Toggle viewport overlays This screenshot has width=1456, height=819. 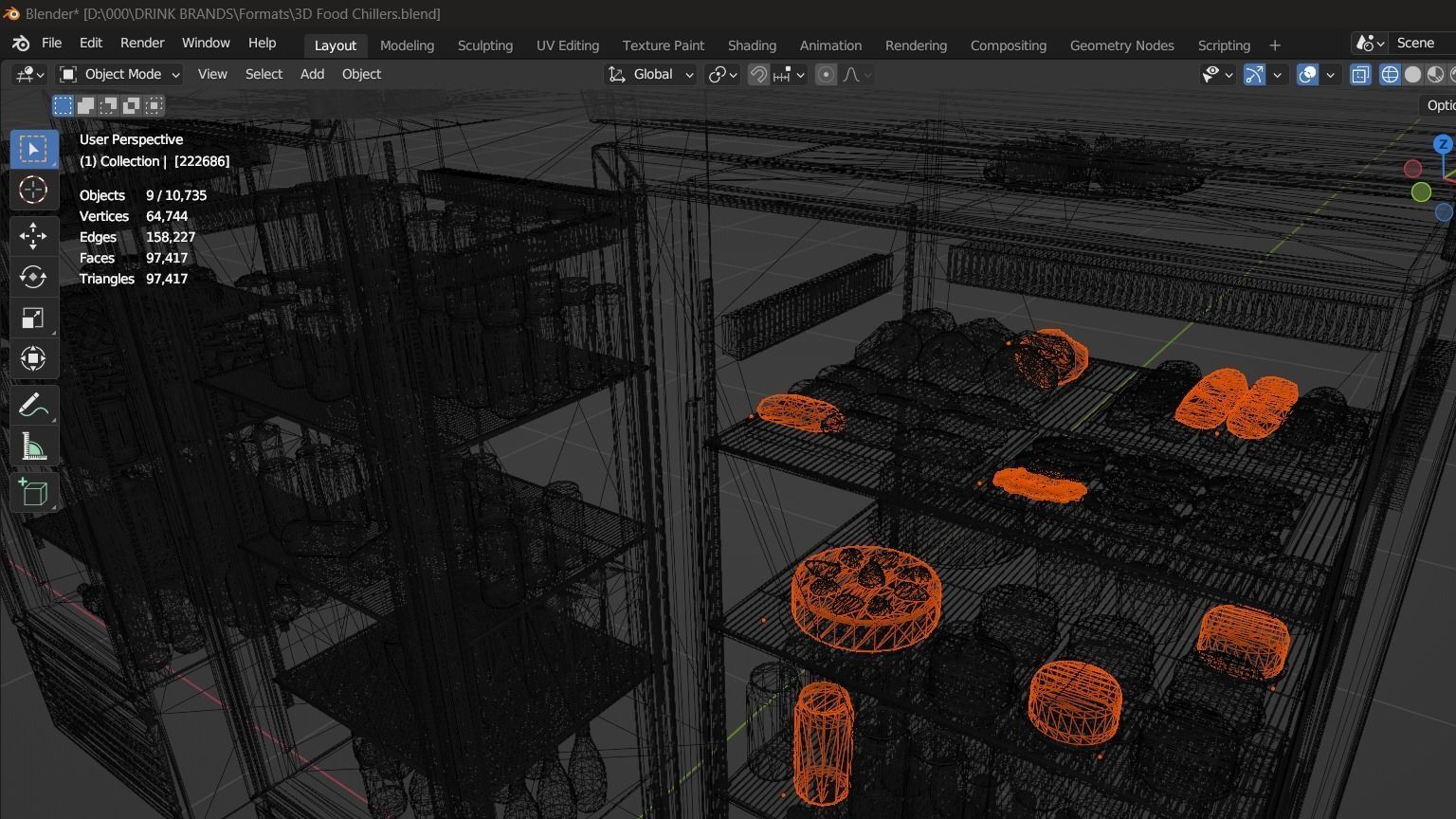point(1307,74)
